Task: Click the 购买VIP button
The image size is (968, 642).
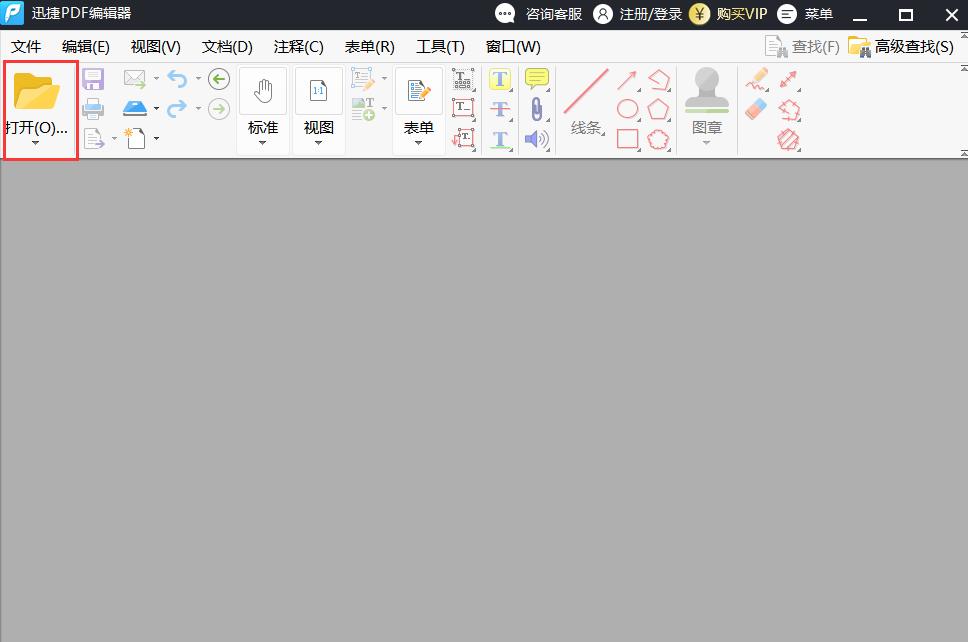Action: (x=728, y=14)
